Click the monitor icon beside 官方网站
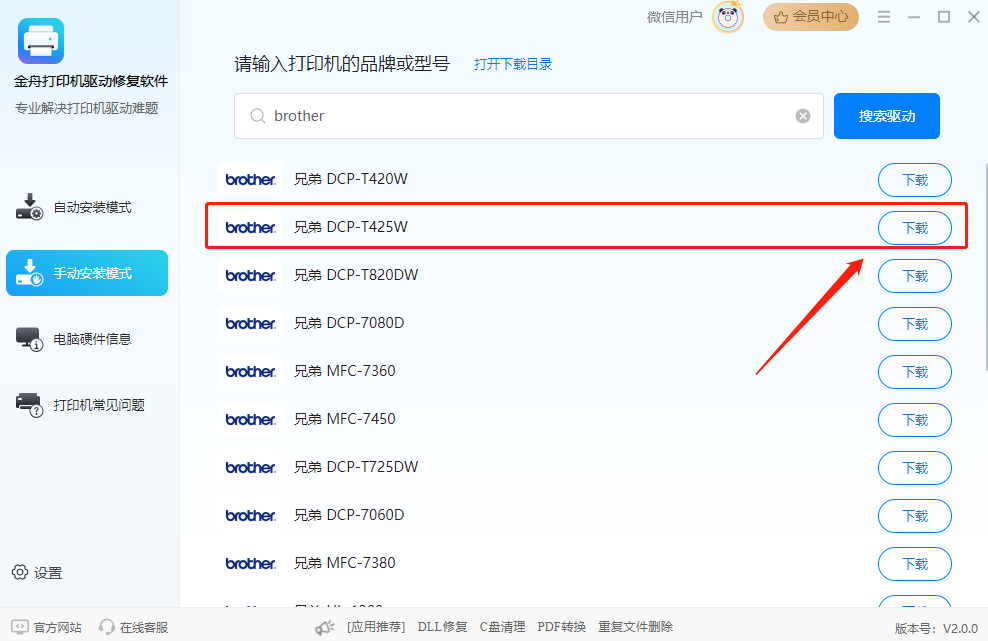Image resolution: width=988 pixels, height=641 pixels. pos(20,627)
